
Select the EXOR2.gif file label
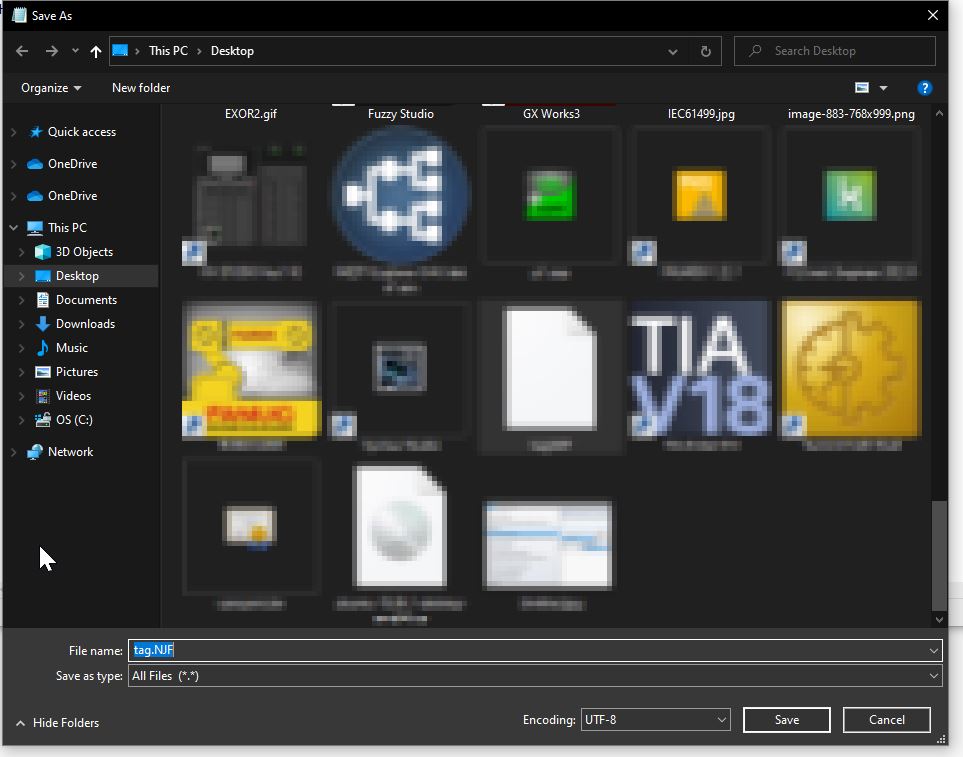[x=251, y=114]
